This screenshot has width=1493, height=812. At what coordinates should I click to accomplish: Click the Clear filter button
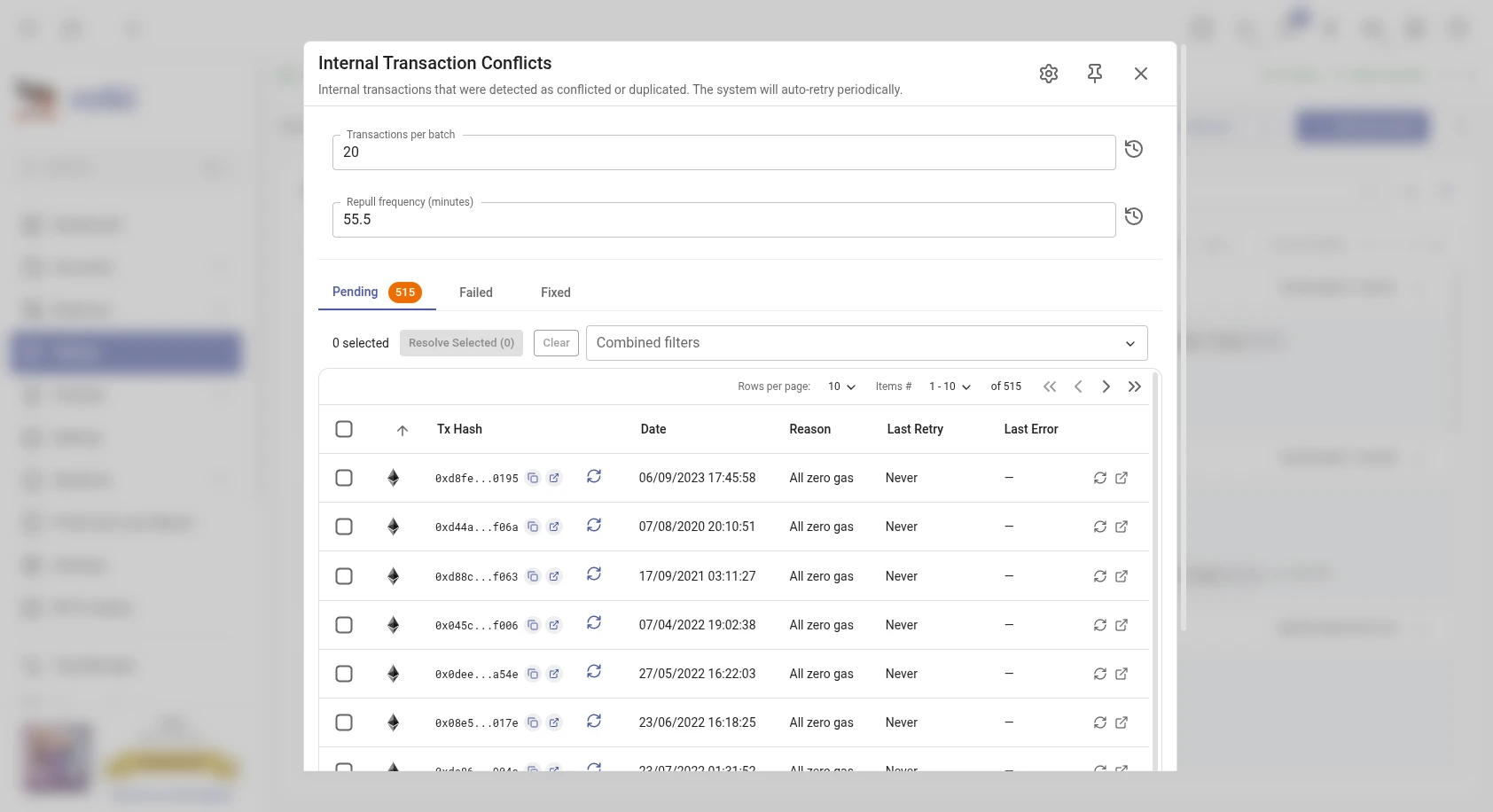[556, 343]
